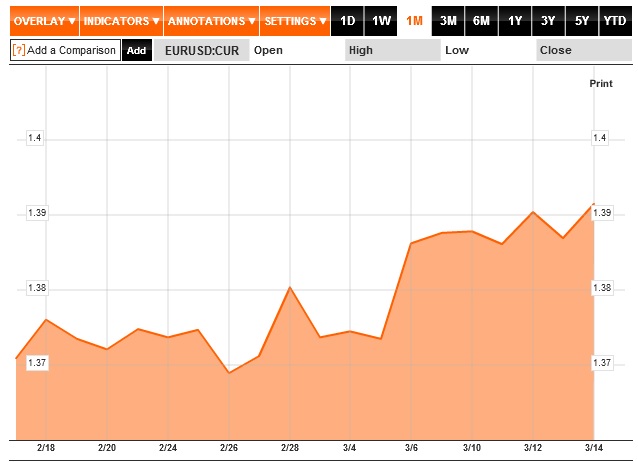Click the High value box

point(391,50)
